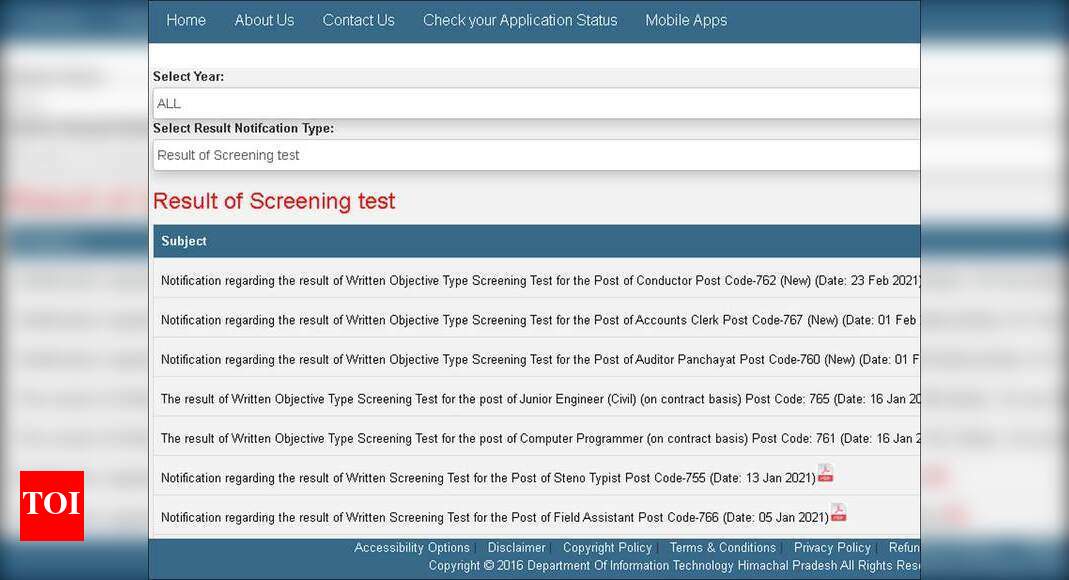Open the About Us menu item
The width and height of the screenshot is (1069, 580).
pyautogui.click(x=264, y=20)
